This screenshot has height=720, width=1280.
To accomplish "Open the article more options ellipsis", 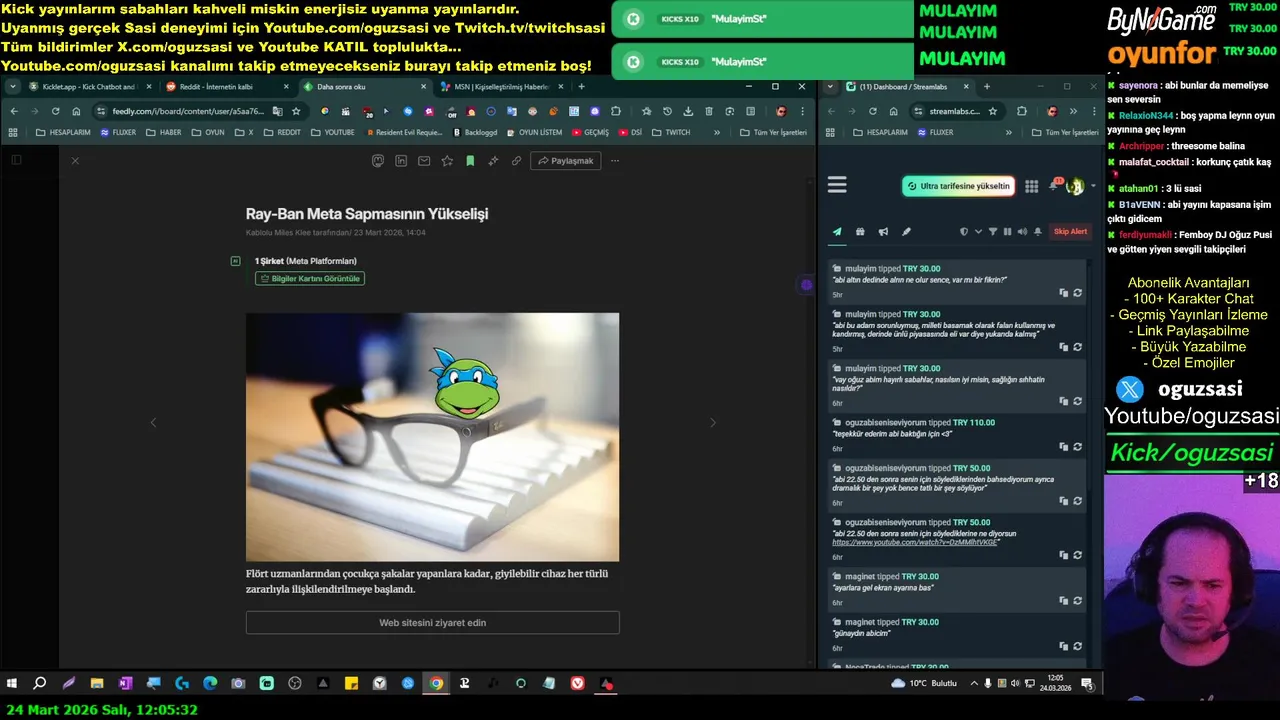I will tap(615, 160).
